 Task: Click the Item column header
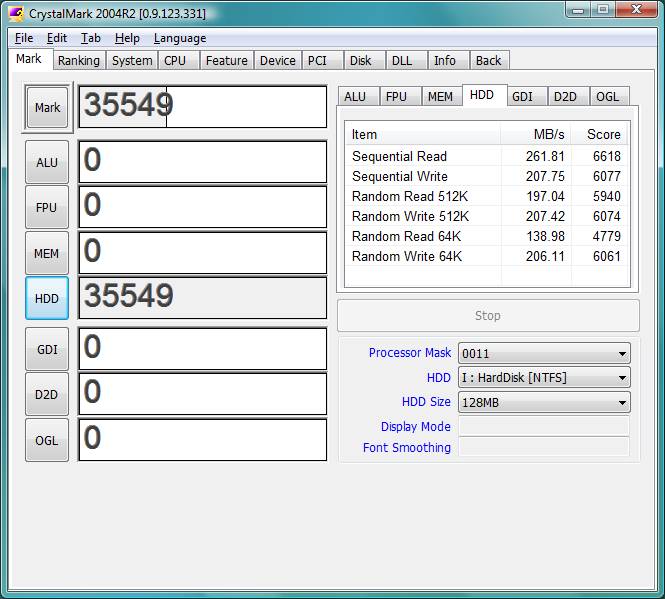[x=423, y=134]
